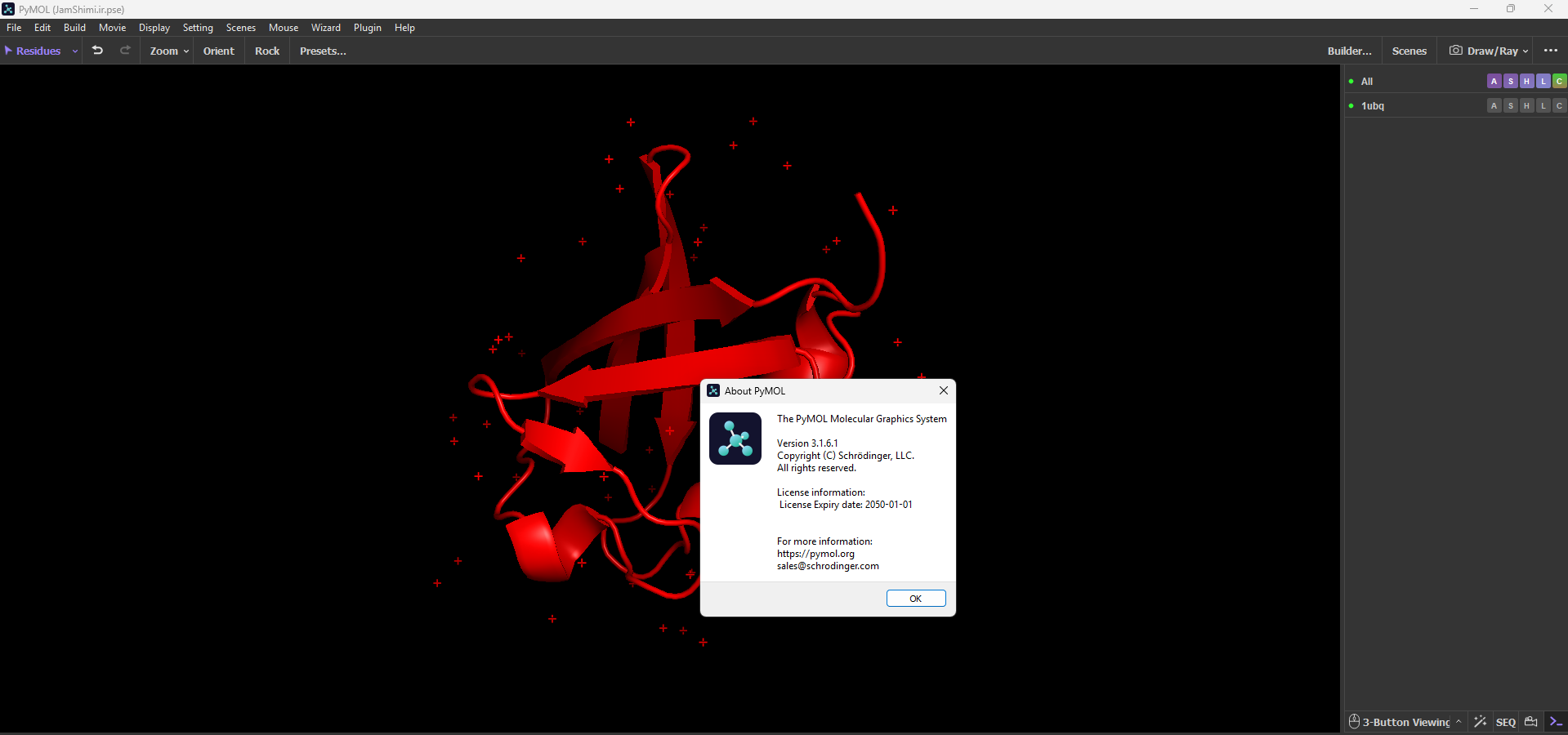This screenshot has height=735, width=1568.
Task: Open the Setting menu
Action: pos(198,27)
